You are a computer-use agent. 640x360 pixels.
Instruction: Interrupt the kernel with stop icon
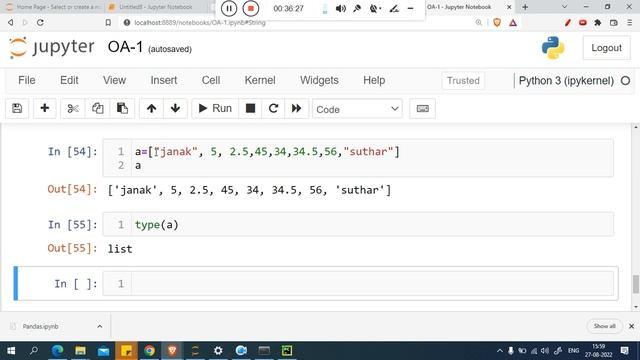click(x=250, y=109)
